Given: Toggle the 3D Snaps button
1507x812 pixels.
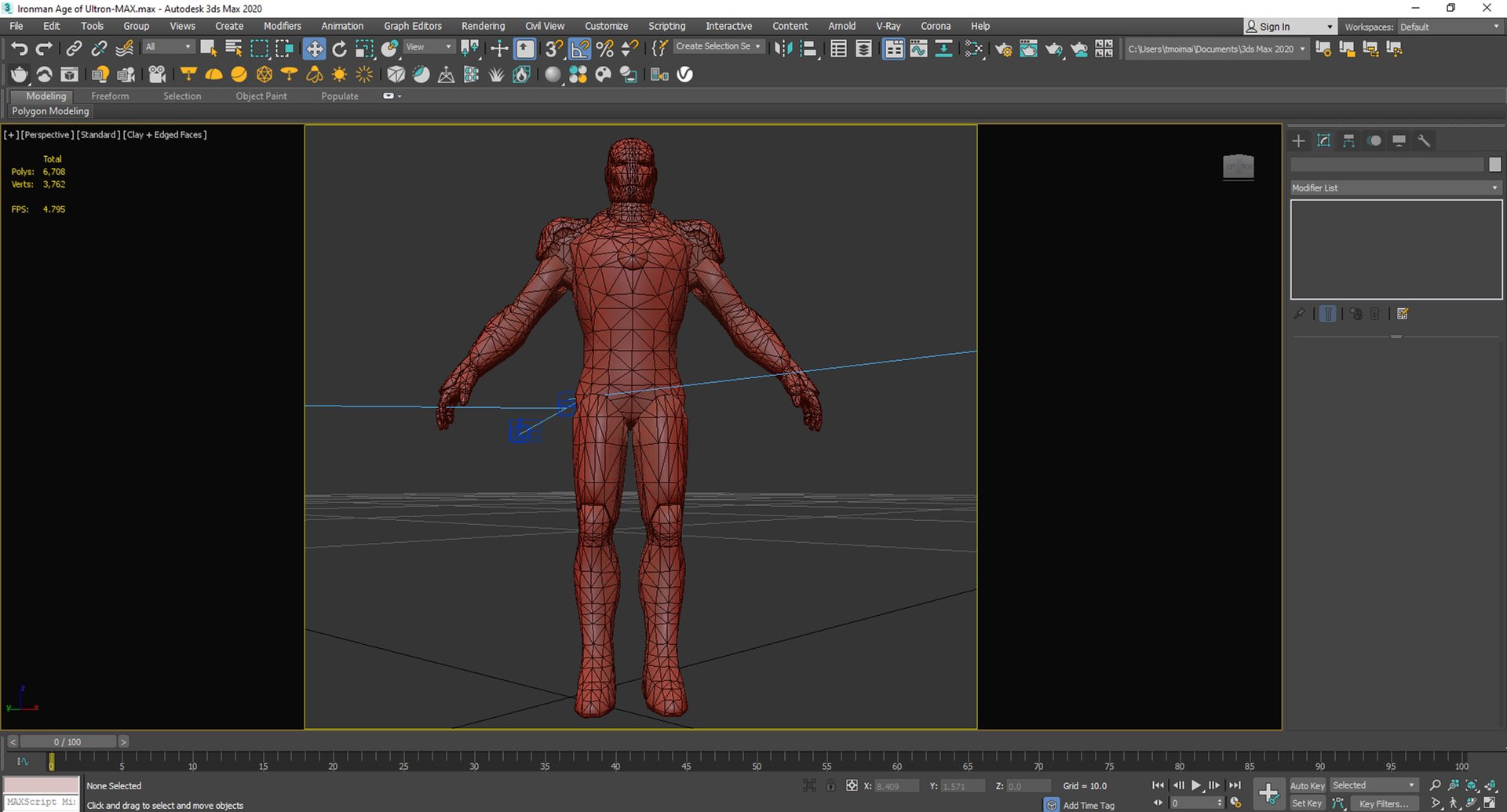Looking at the screenshot, I should pyautogui.click(x=554, y=49).
